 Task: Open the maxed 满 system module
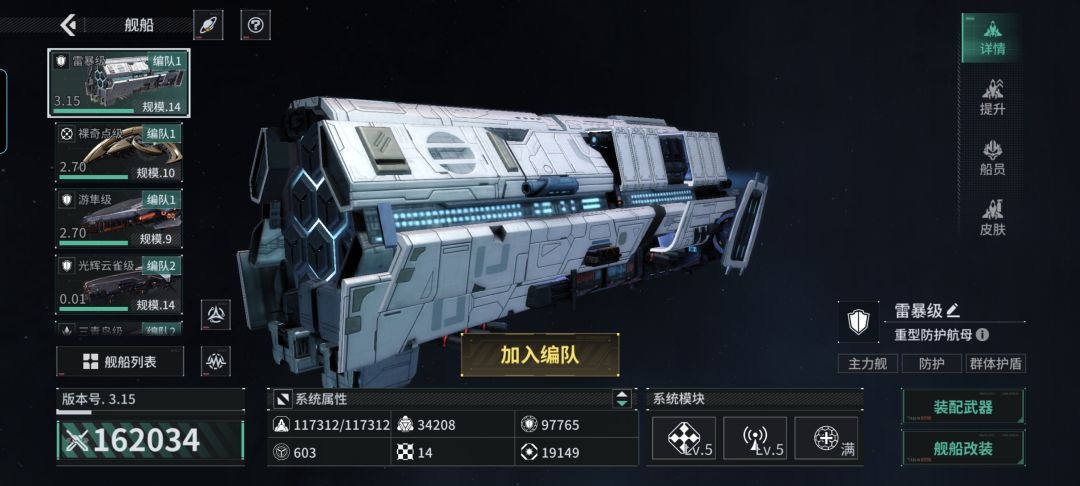(827, 438)
